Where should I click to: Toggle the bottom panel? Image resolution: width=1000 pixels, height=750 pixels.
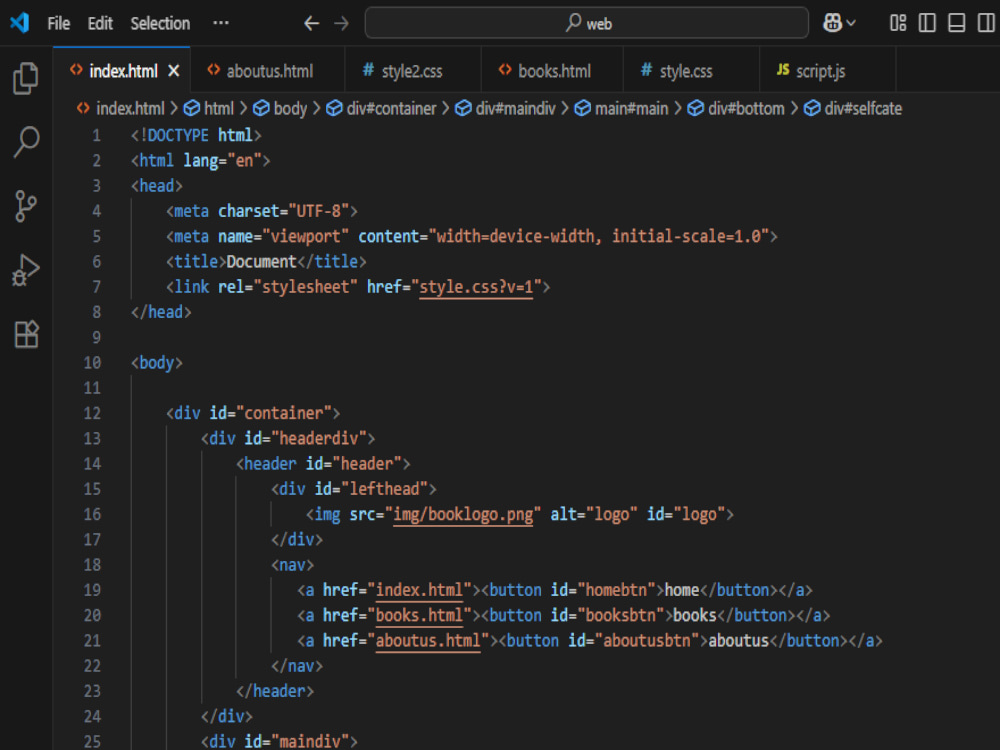point(957,23)
